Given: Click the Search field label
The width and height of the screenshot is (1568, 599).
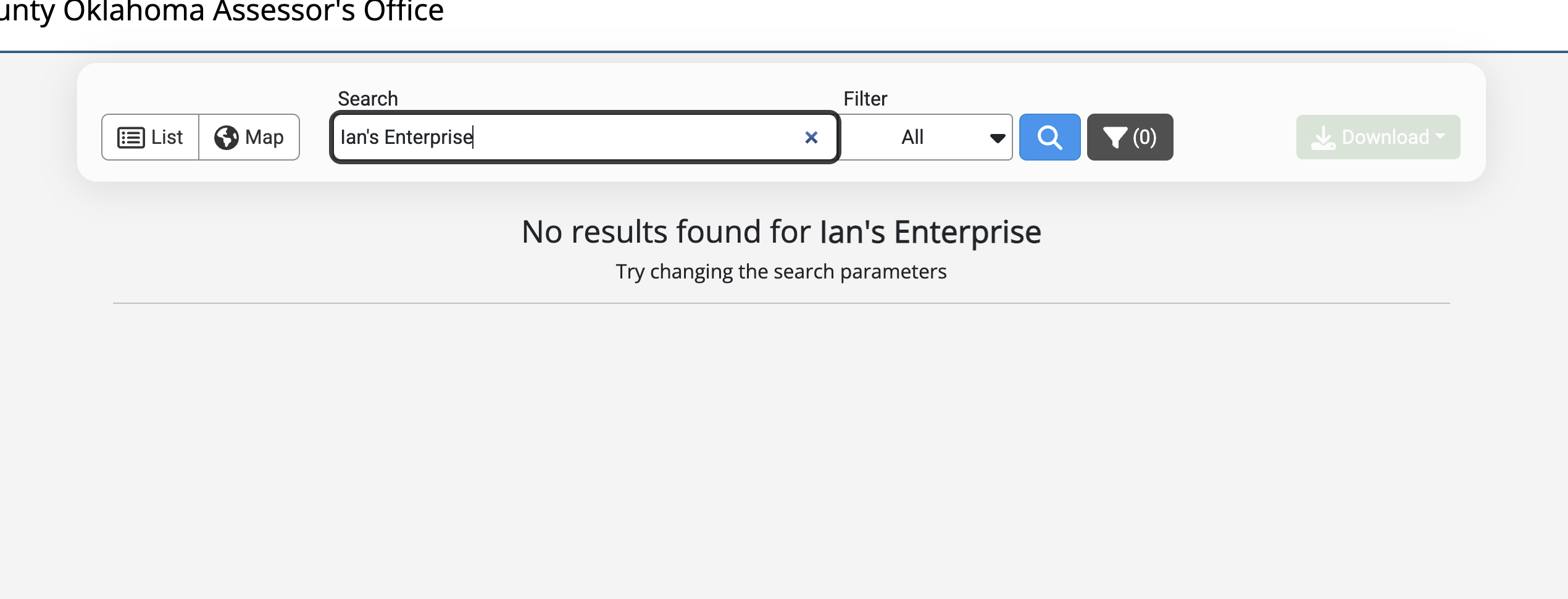Looking at the screenshot, I should click(368, 99).
